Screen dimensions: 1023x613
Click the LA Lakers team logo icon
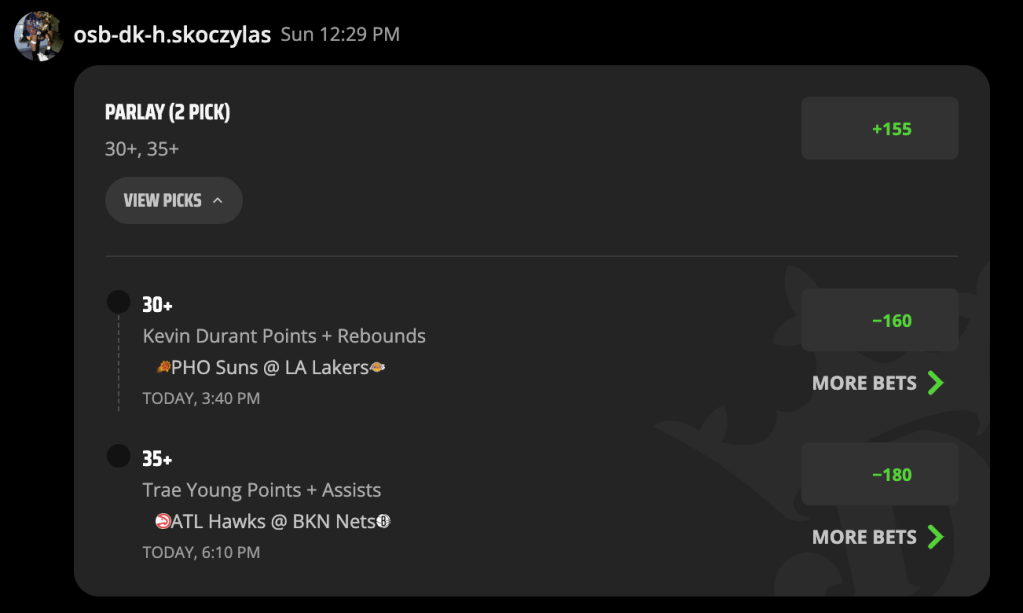pyautogui.click(x=377, y=367)
